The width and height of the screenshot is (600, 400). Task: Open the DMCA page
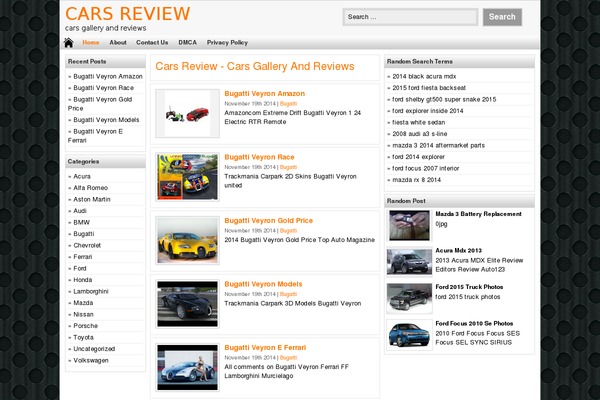(188, 42)
